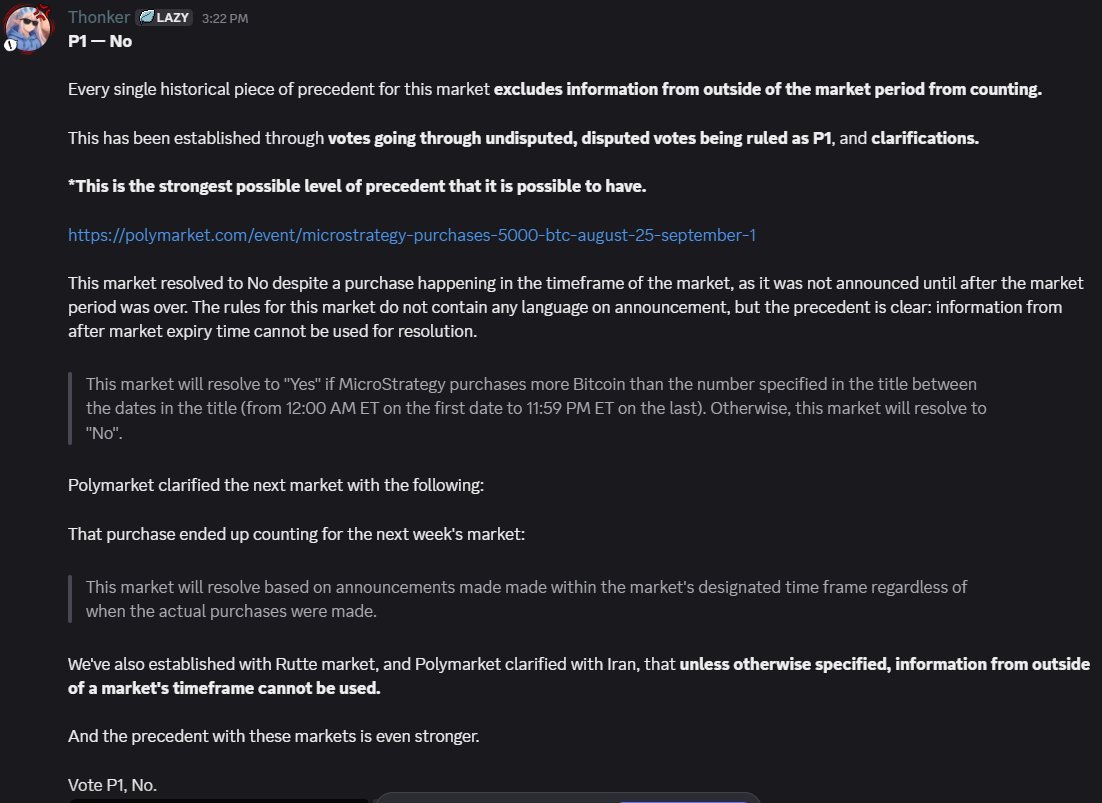
Task: Click the line "That purchase ended up counting"
Action: point(297,534)
